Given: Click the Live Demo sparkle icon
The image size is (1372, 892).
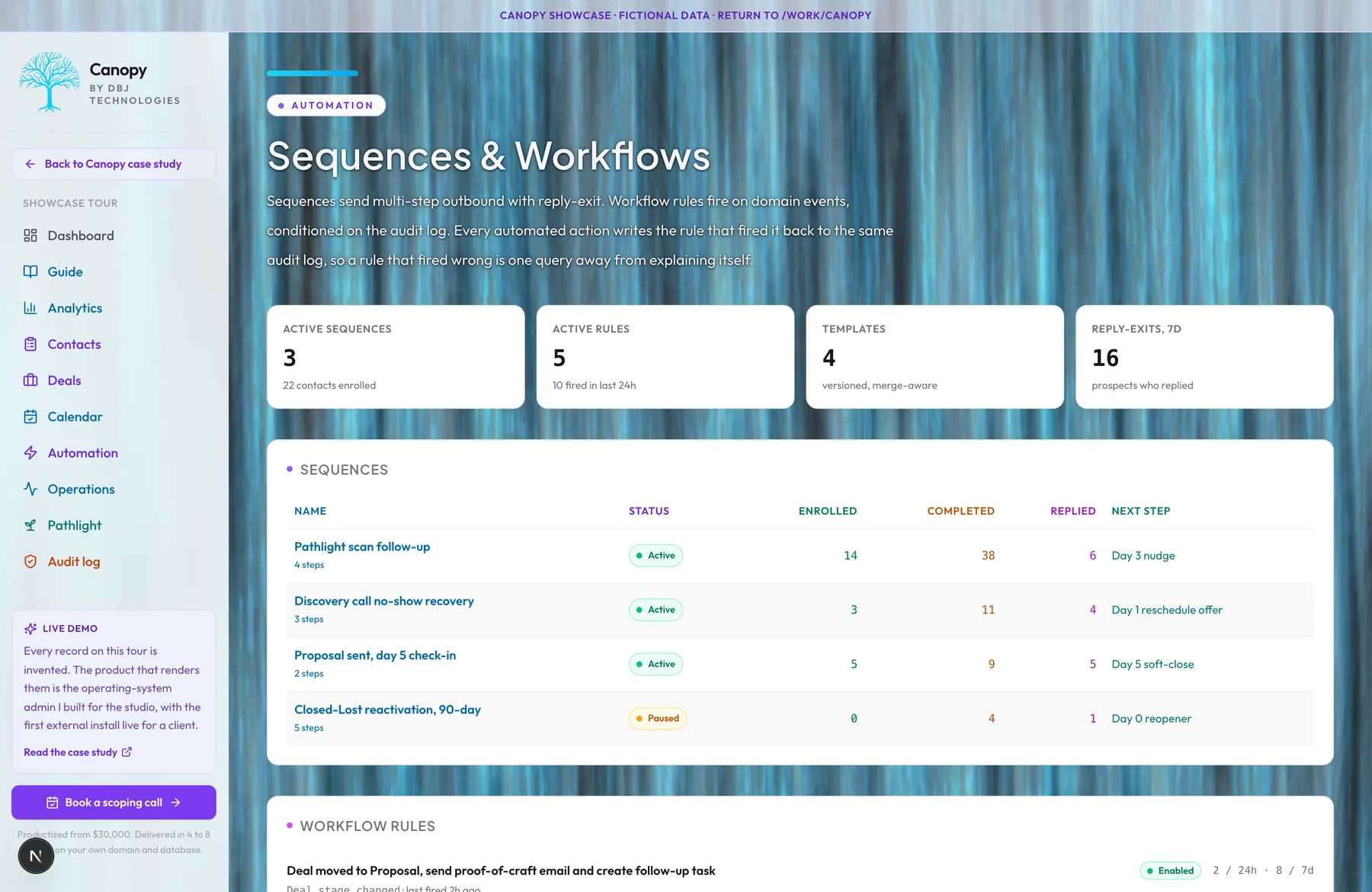Looking at the screenshot, I should pos(30,629).
